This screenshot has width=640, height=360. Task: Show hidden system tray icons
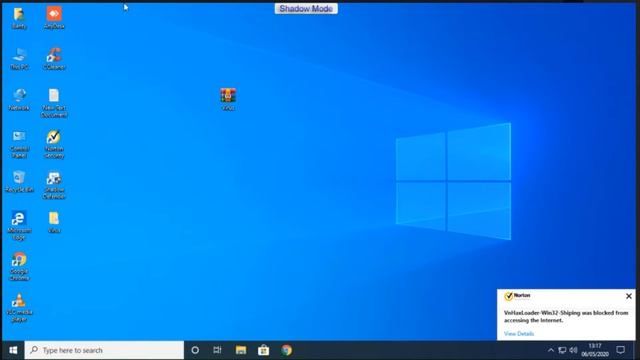551,350
